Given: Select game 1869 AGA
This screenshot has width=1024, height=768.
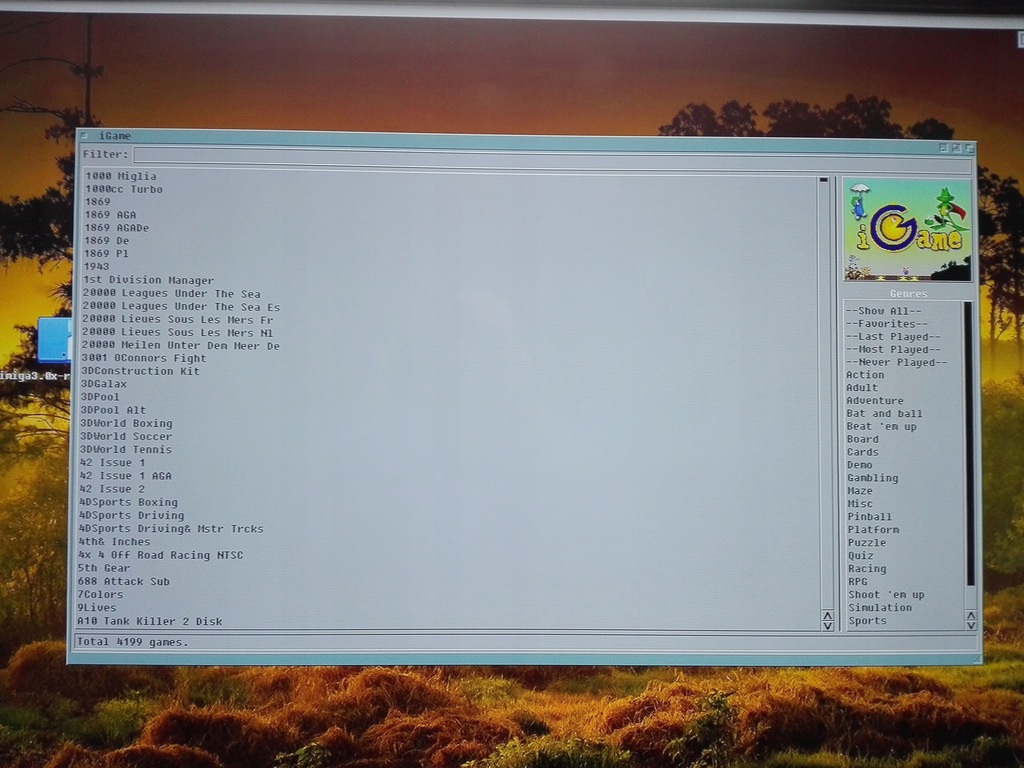Looking at the screenshot, I should 110,215.
